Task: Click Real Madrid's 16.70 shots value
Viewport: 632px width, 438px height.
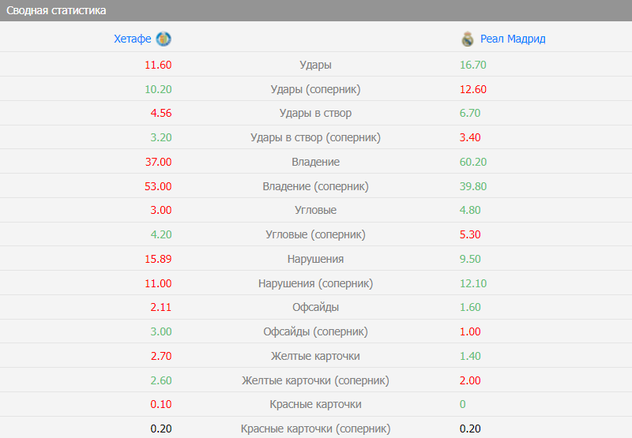Action: tap(473, 65)
